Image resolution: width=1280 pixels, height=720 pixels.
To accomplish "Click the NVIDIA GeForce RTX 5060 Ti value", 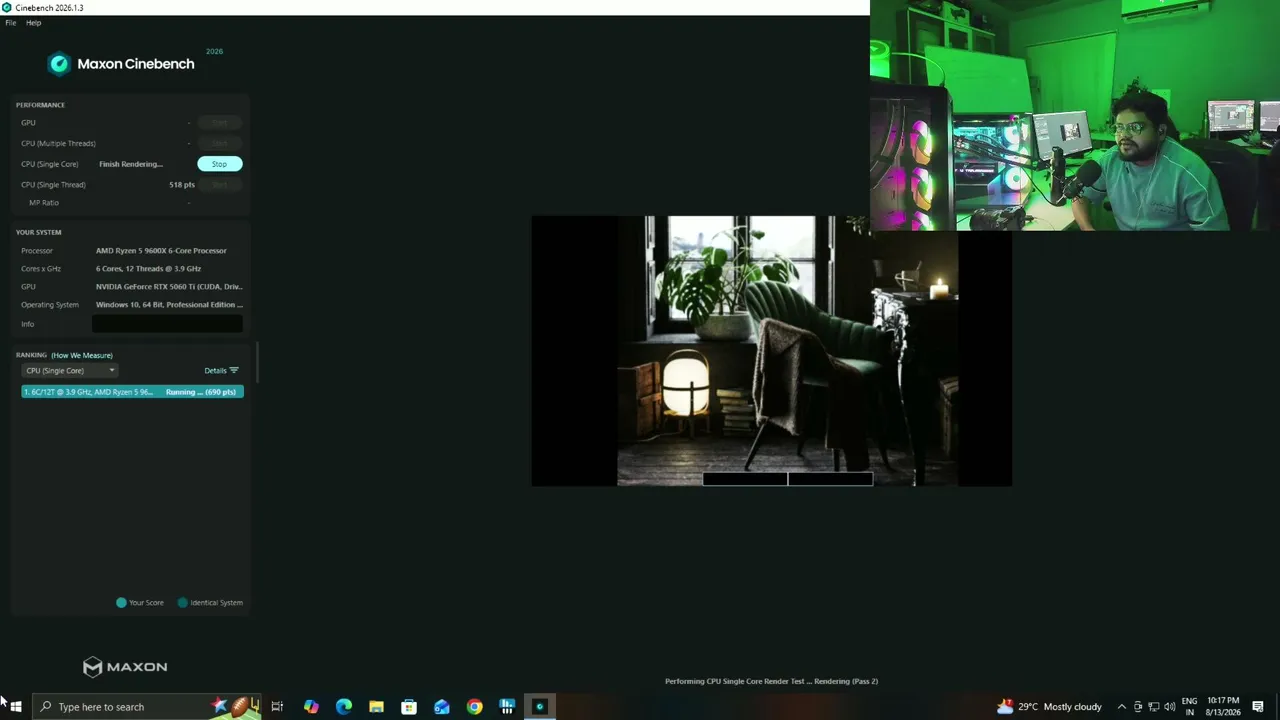I will (169, 287).
